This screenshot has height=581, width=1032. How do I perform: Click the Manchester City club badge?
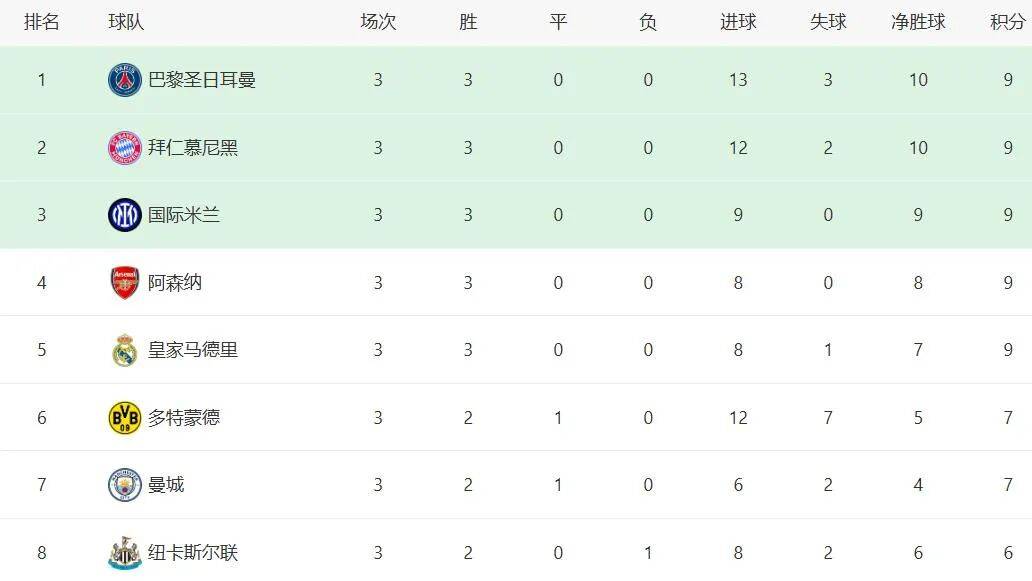pos(125,485)
